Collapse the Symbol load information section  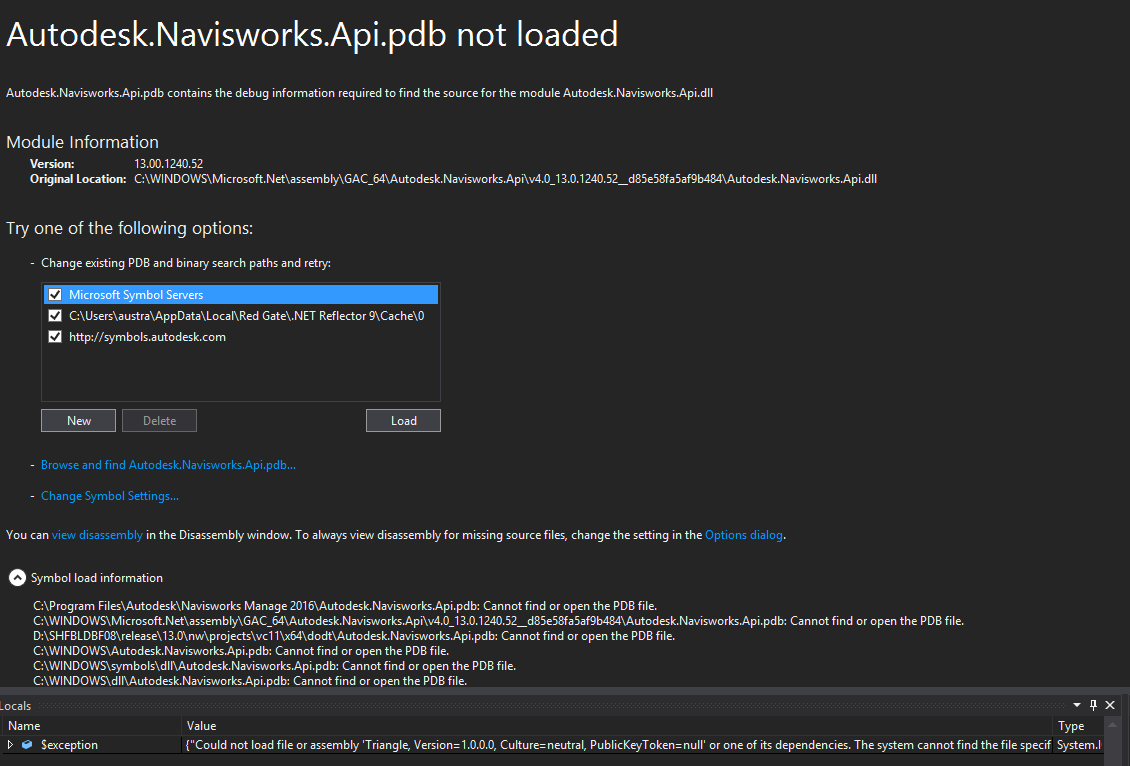pyautogui.click(x=17, y=578)
